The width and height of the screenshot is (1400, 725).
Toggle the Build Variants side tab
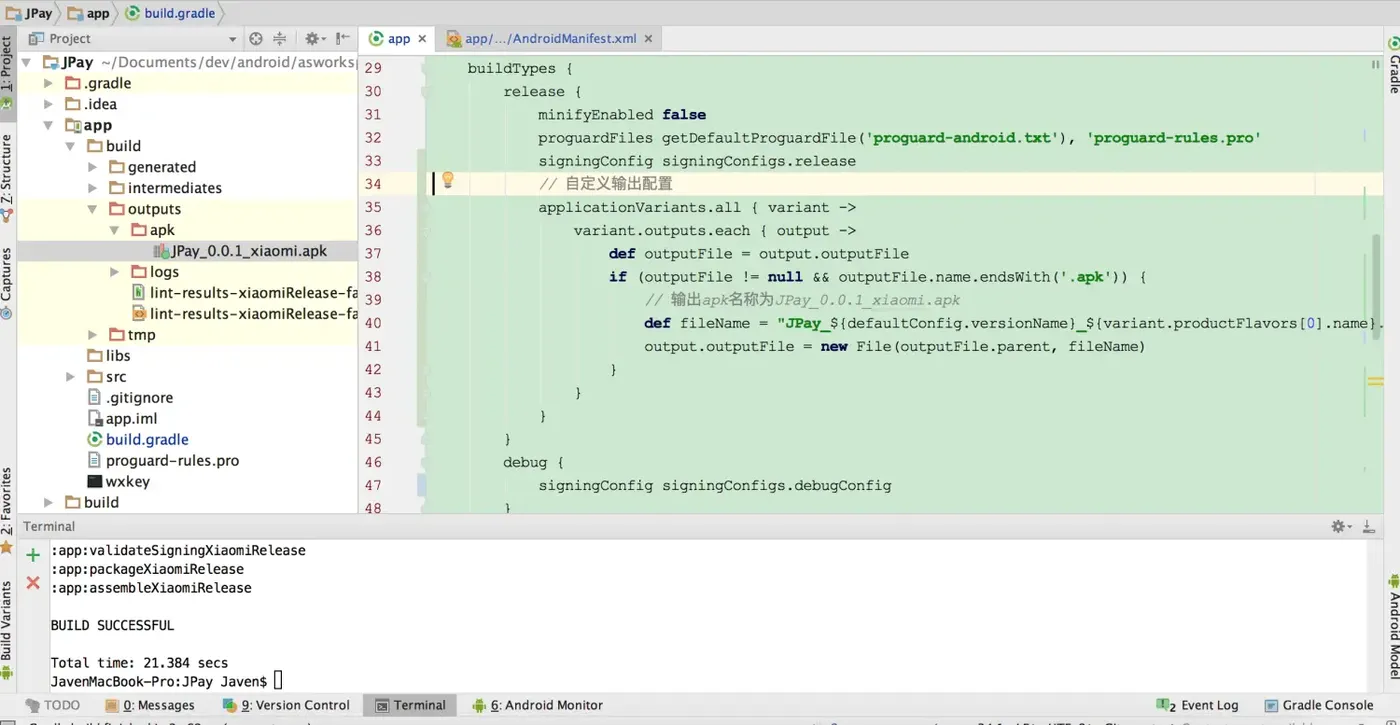(7, 630)
